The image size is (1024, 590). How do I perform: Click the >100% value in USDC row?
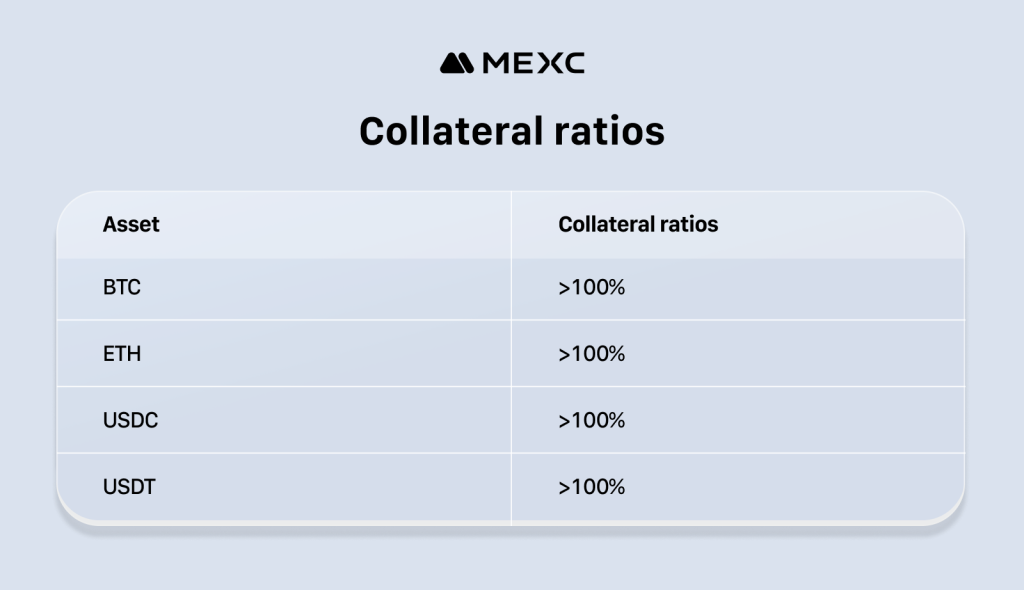[591, 420]
